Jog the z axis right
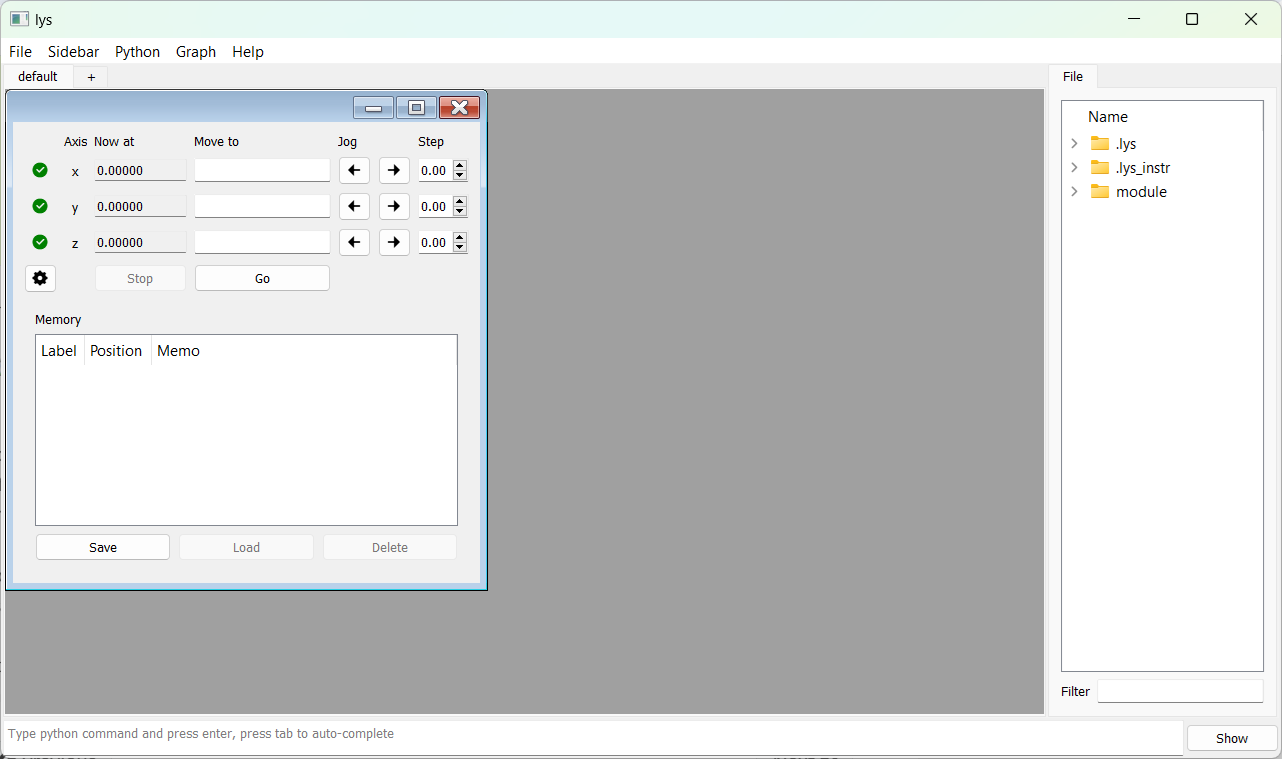Viewport: 1282px width, 759px height. pos(394,243)
